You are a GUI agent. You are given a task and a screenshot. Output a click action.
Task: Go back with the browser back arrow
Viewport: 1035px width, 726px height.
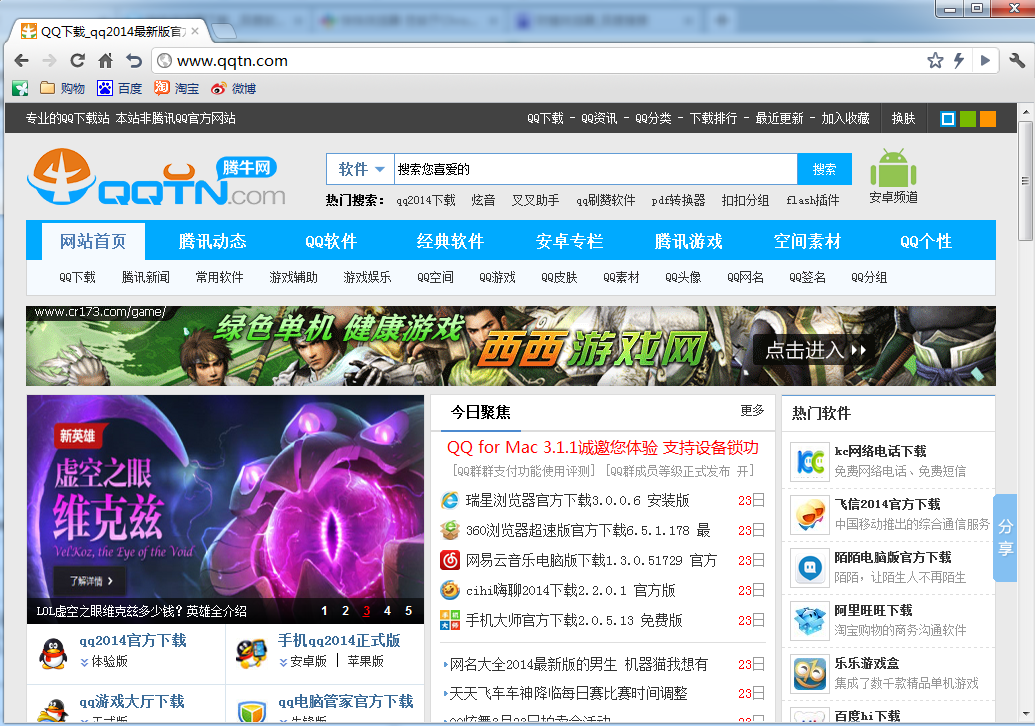pos(22,61)
